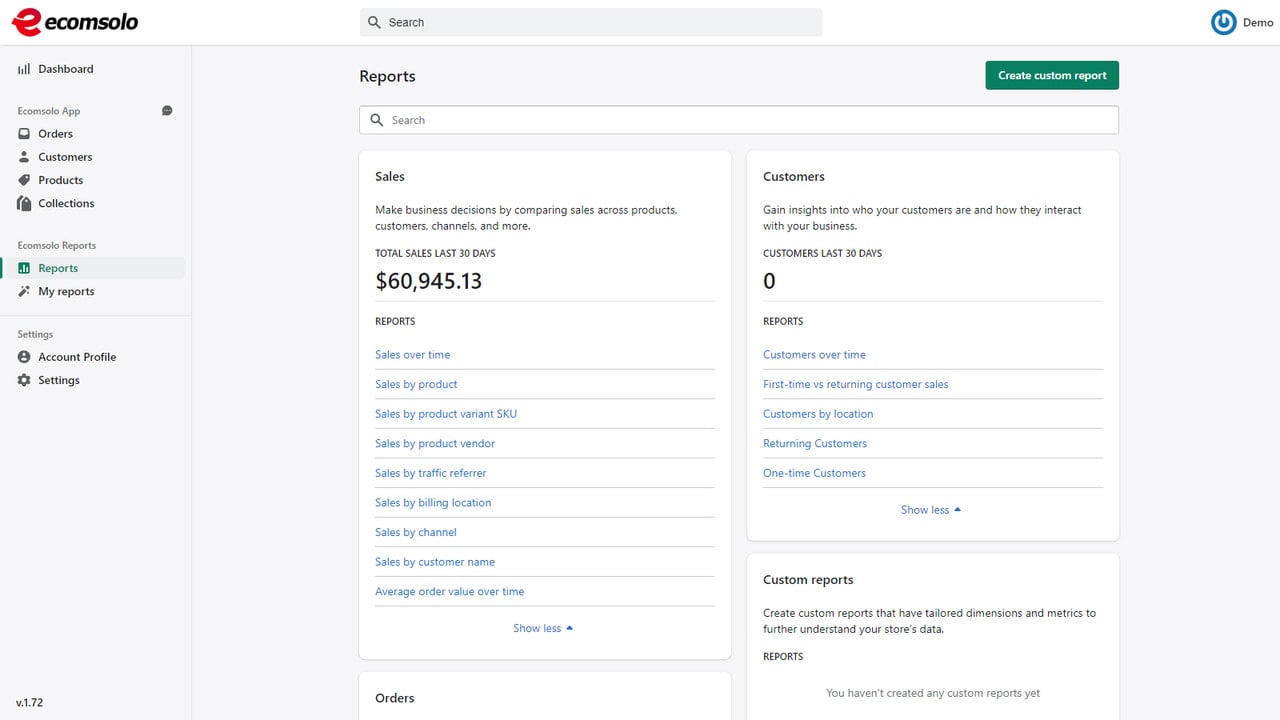This screenshot has width=1280, height=720.
Task: Click the Products tag icon
Action: tap(24, 180)
